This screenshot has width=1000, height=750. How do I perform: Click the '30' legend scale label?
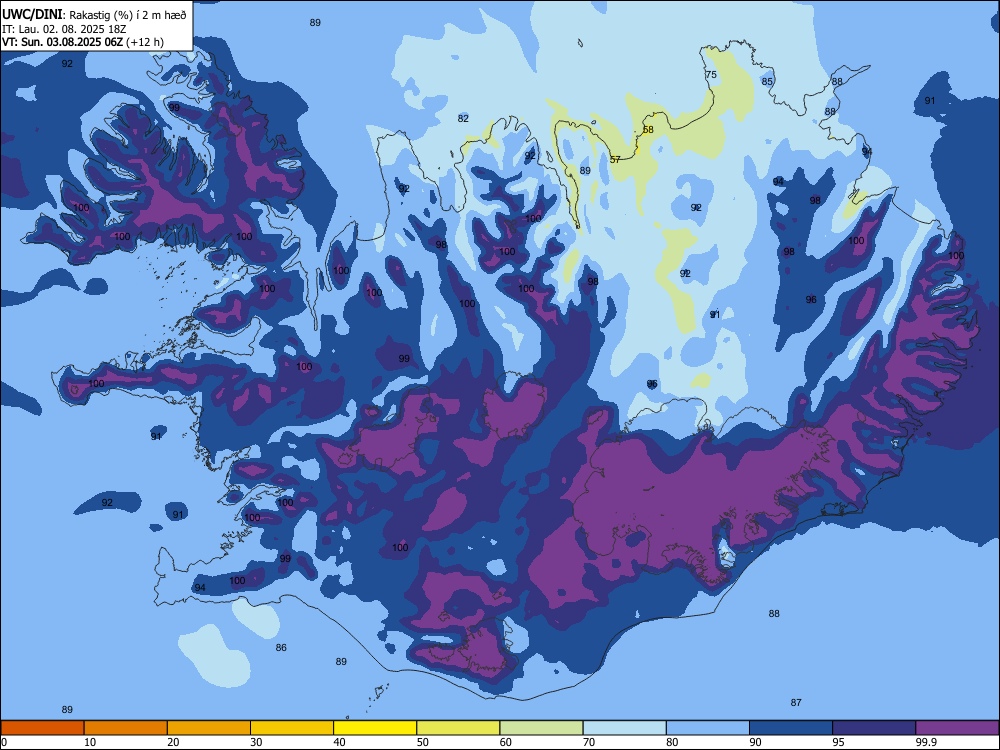(256, 742)
